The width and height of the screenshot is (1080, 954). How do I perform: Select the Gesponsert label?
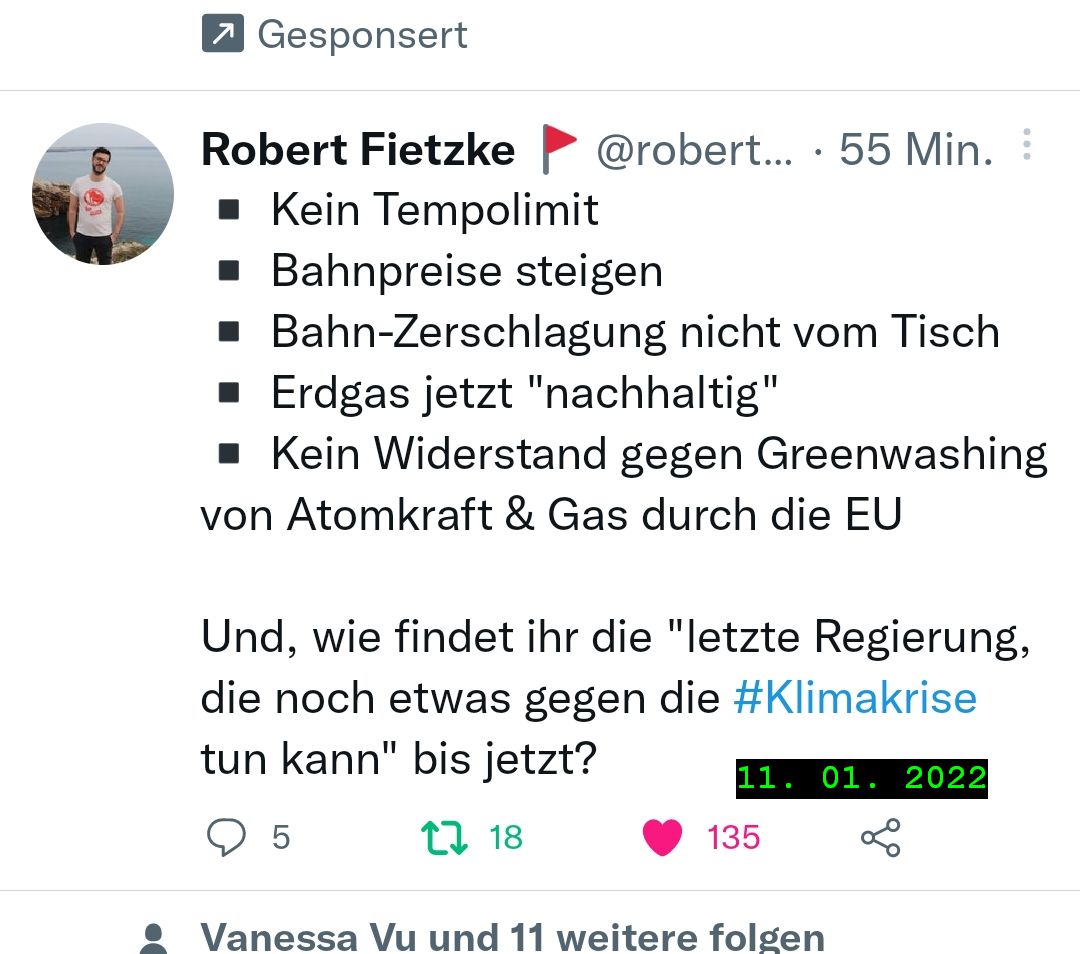pos(362,36)
